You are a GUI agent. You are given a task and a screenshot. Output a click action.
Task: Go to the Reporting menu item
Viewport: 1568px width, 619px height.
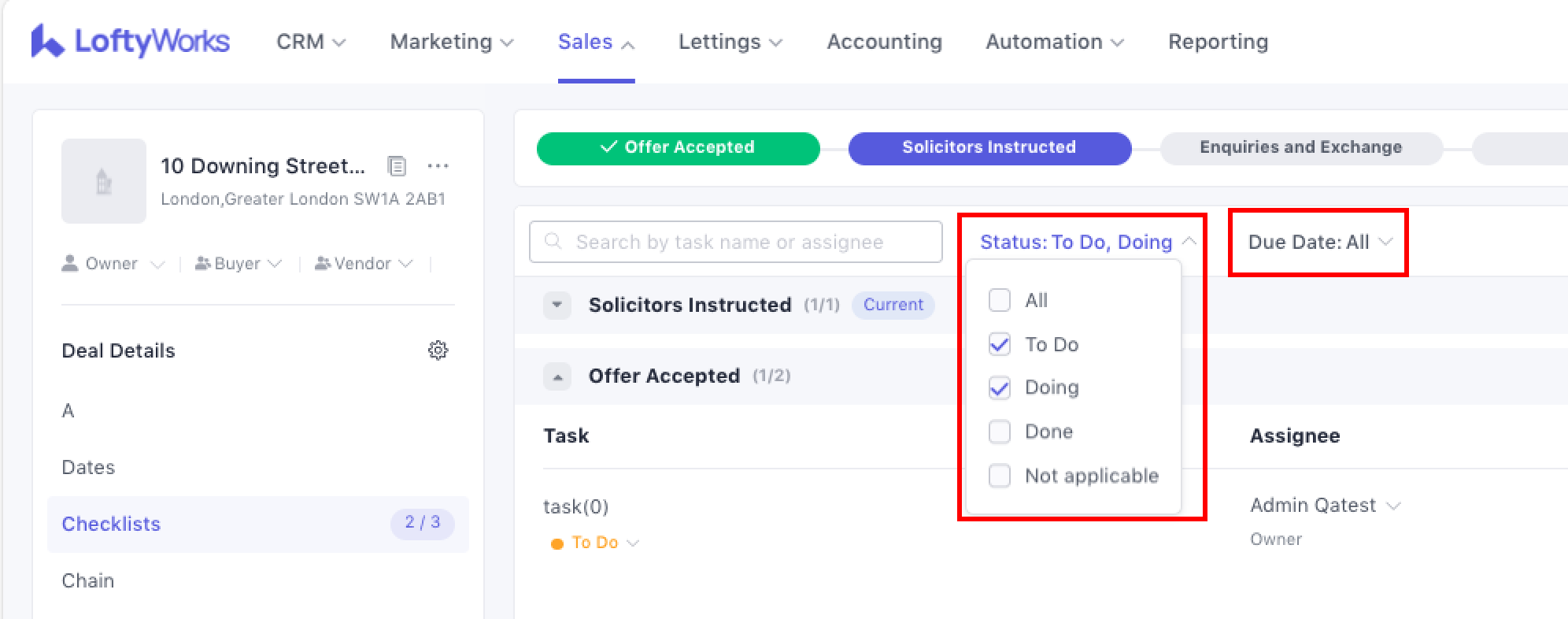tap(1218, 42)
